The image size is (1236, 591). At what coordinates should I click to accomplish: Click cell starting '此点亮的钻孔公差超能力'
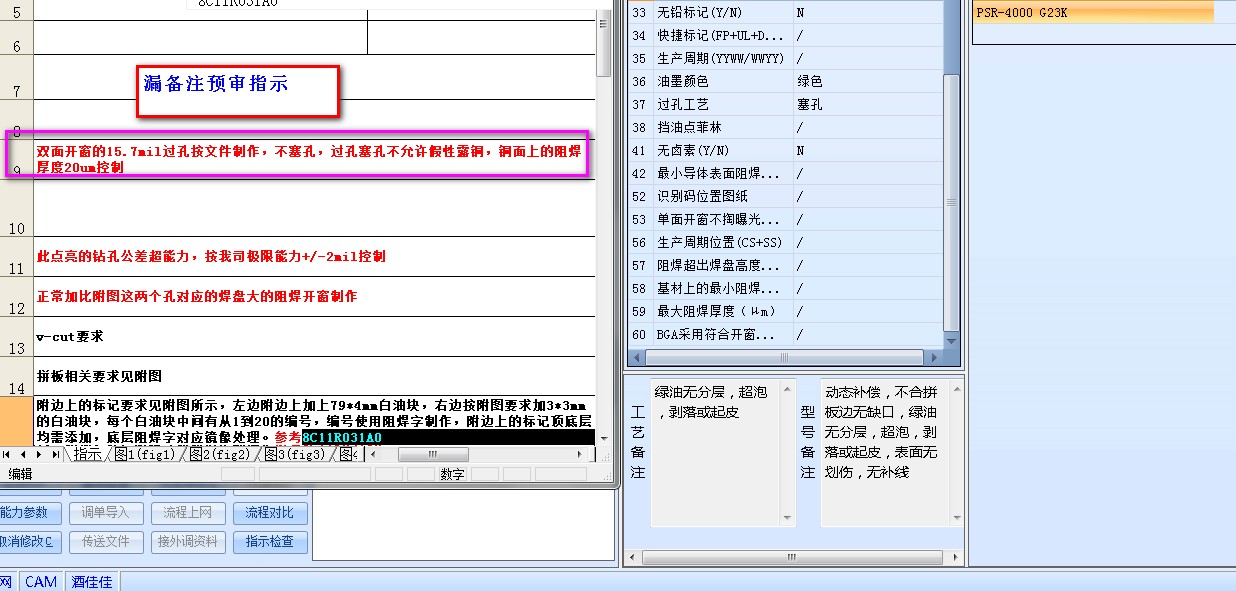314,257
